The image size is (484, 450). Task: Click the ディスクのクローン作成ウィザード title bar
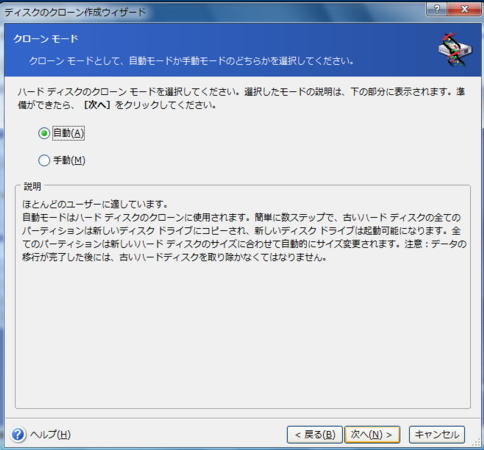(x=213, y=12)
